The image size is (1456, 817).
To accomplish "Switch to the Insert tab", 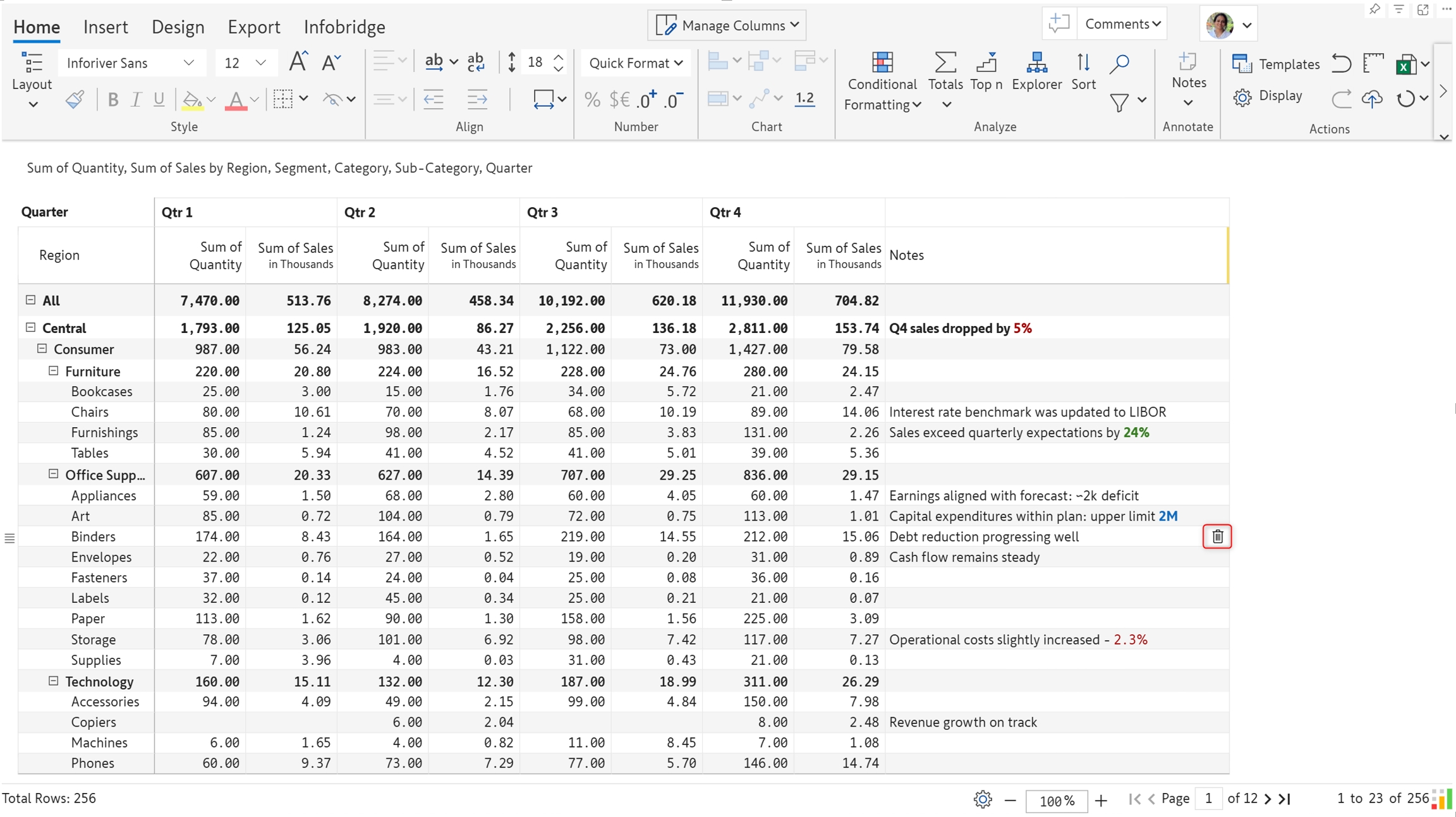I will tap(106, 27).
